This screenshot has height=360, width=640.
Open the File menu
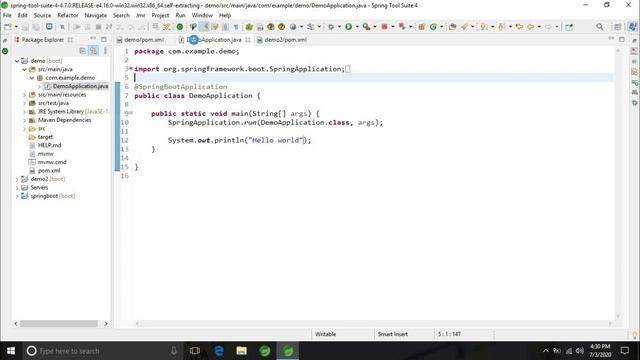(x=7, y=15)
